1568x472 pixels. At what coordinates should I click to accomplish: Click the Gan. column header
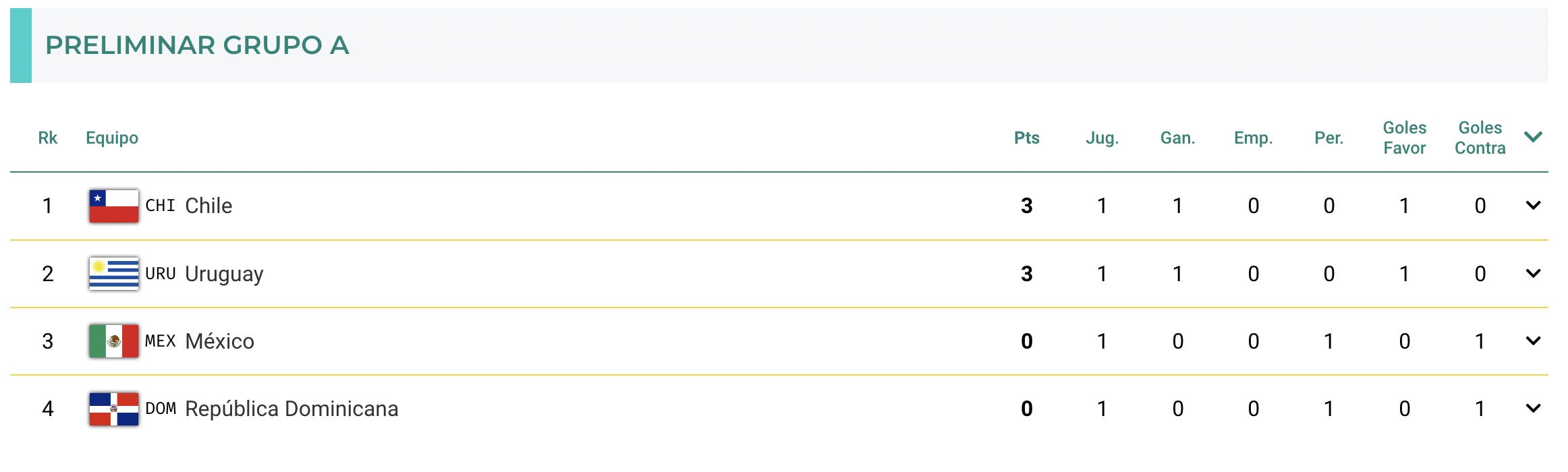point(1177,138)
